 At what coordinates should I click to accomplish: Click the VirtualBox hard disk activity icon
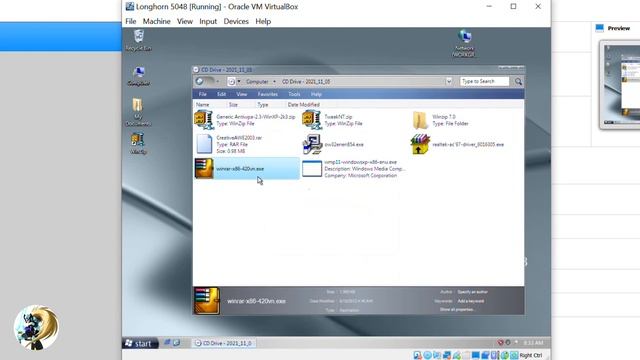(x=418, y=355)
